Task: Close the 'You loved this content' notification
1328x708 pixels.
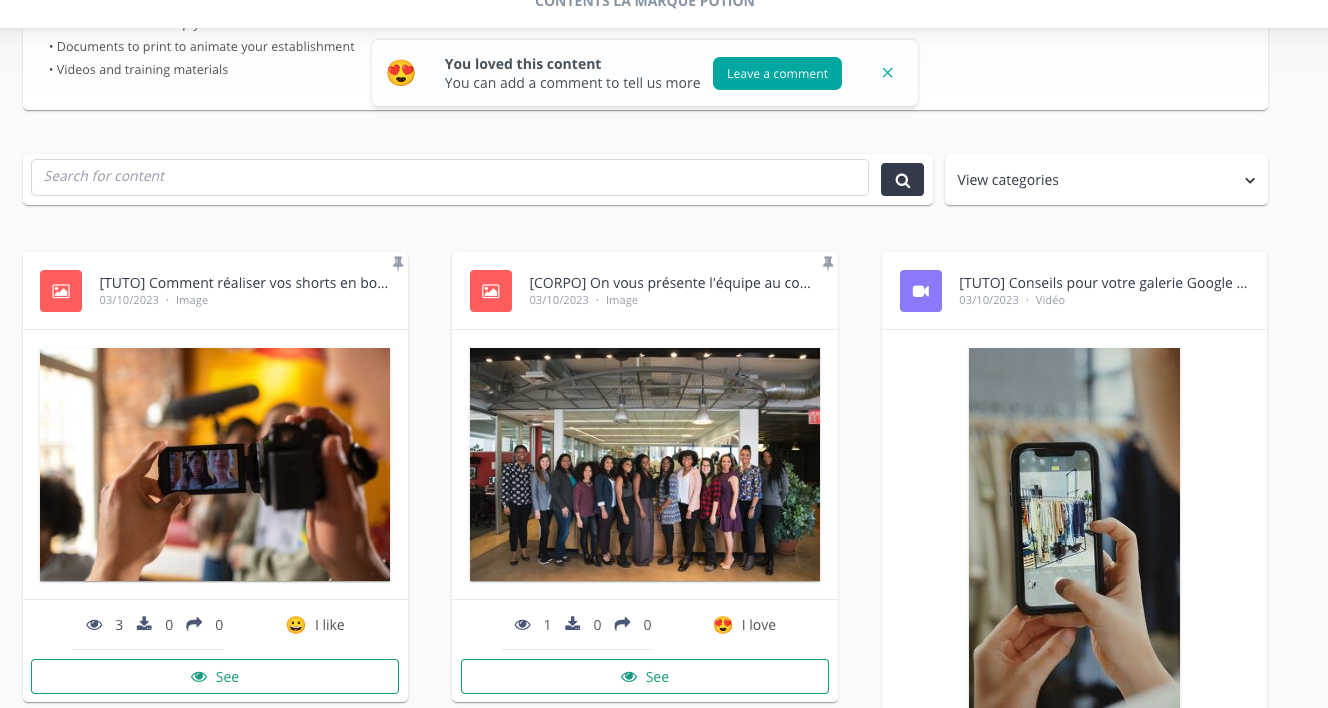Action: [888, 73]
